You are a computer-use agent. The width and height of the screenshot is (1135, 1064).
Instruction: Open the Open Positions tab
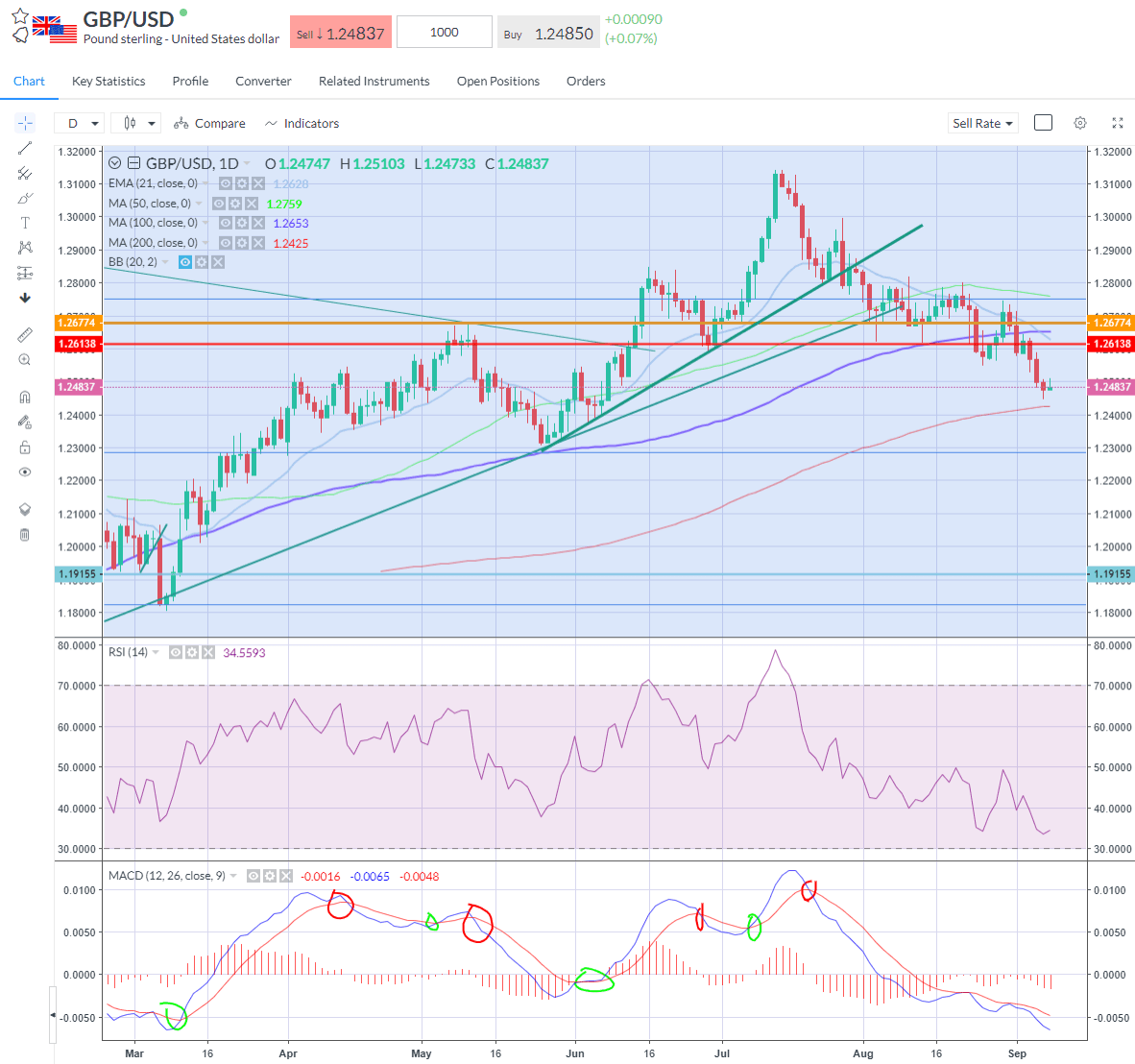pyautogui.click(x=497, y=82)
